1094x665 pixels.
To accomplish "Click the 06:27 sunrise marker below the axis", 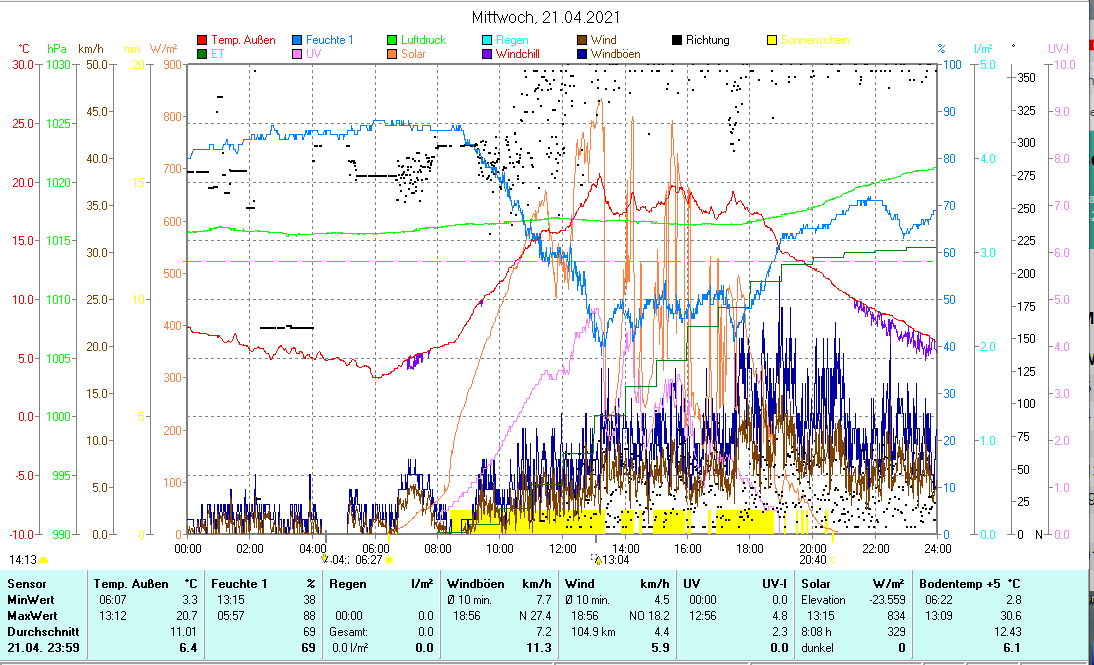I will 383,560.
